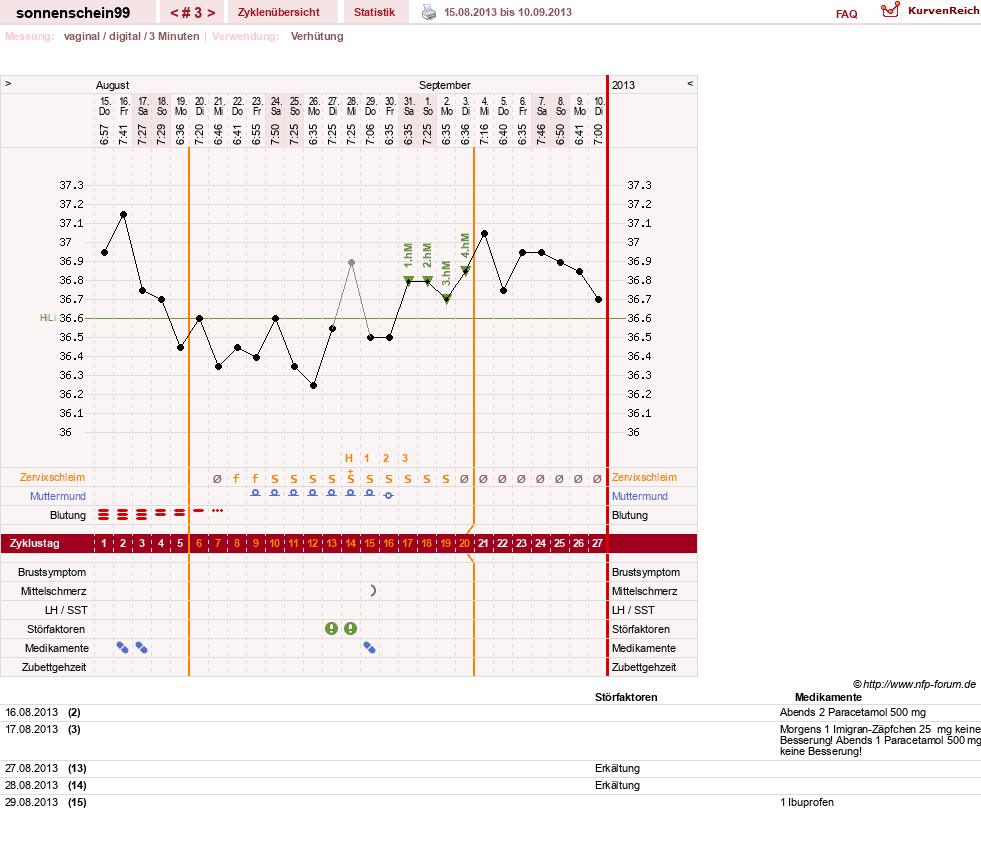Click the Medikamente pill icon on day 3
The width and height of the screenshot is (981, 845).
[141, 648]
